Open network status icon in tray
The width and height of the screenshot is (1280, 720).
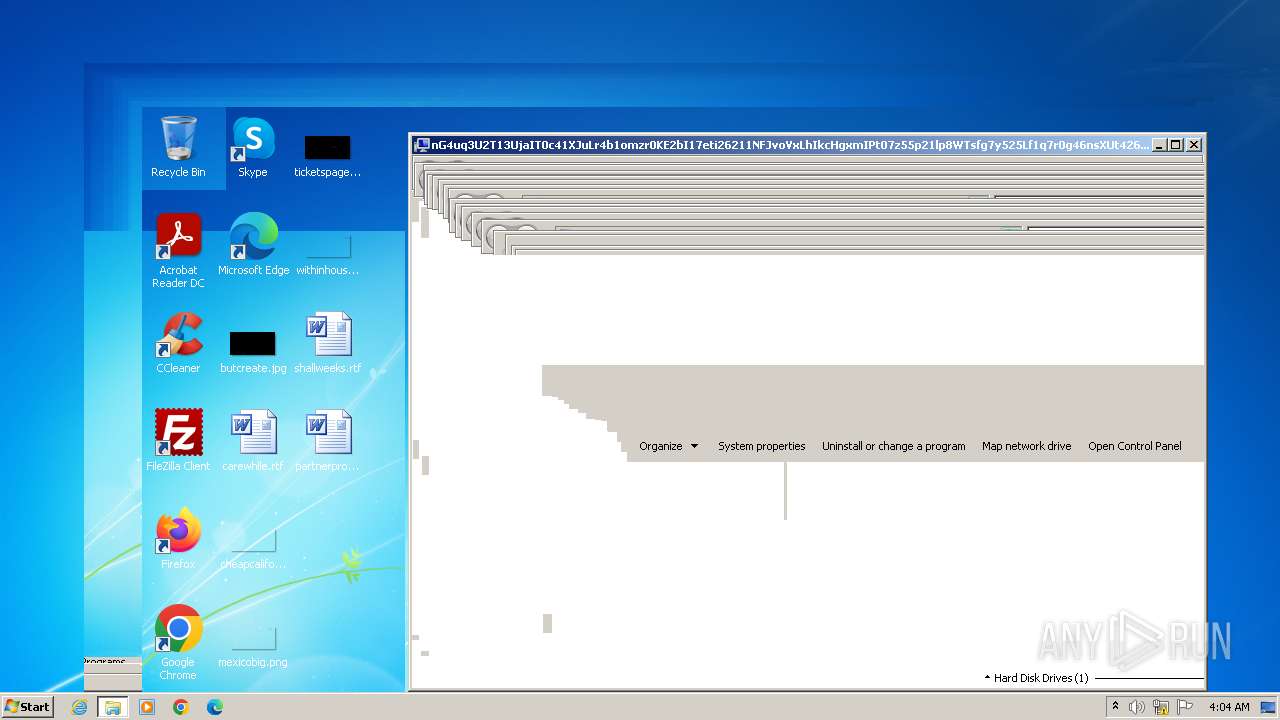pyautogui.click(x=1161, y=707)
